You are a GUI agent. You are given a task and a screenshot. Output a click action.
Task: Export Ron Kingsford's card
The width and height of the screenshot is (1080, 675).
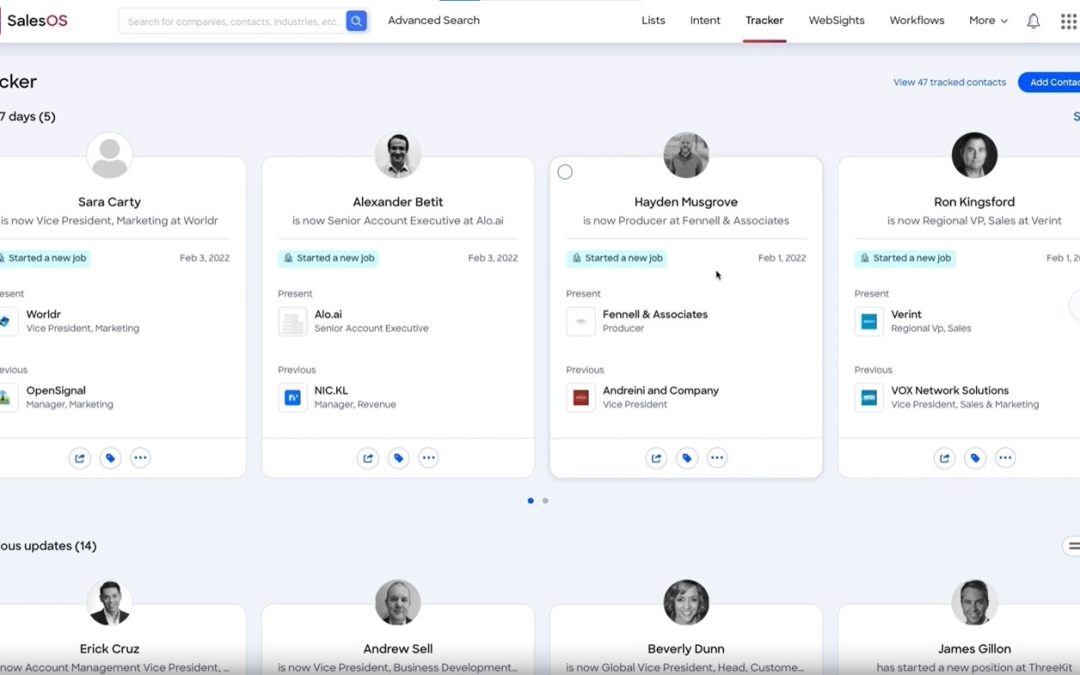point(944,457)
